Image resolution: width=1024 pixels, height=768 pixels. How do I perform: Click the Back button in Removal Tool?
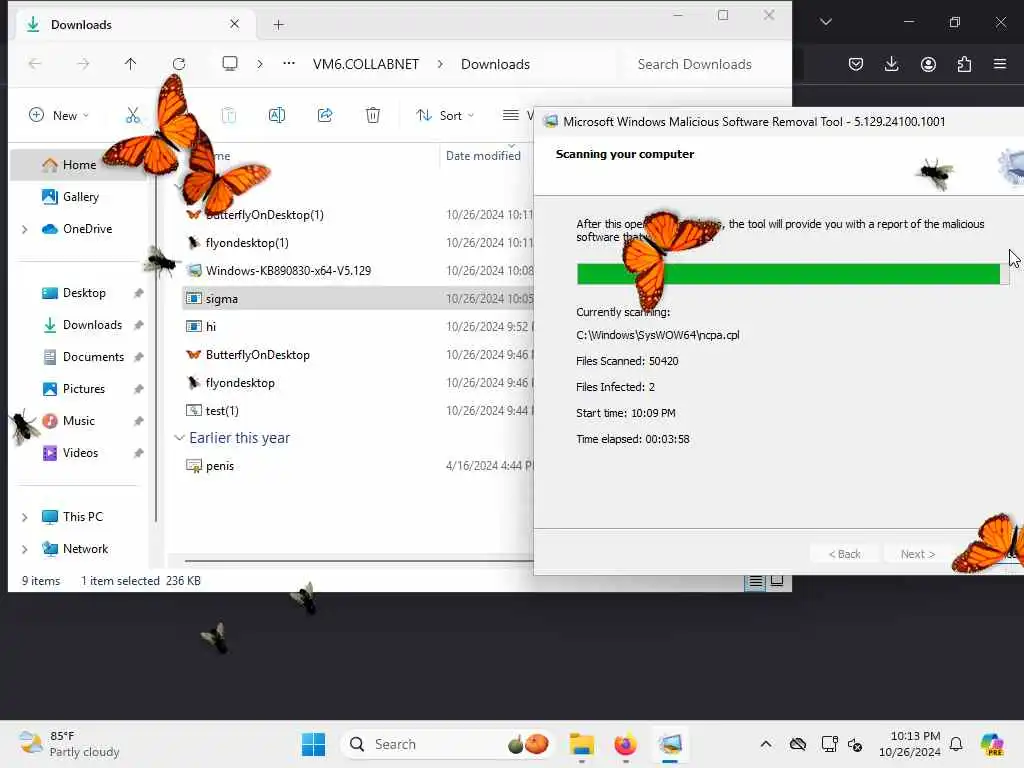click(x=844, y=554)
